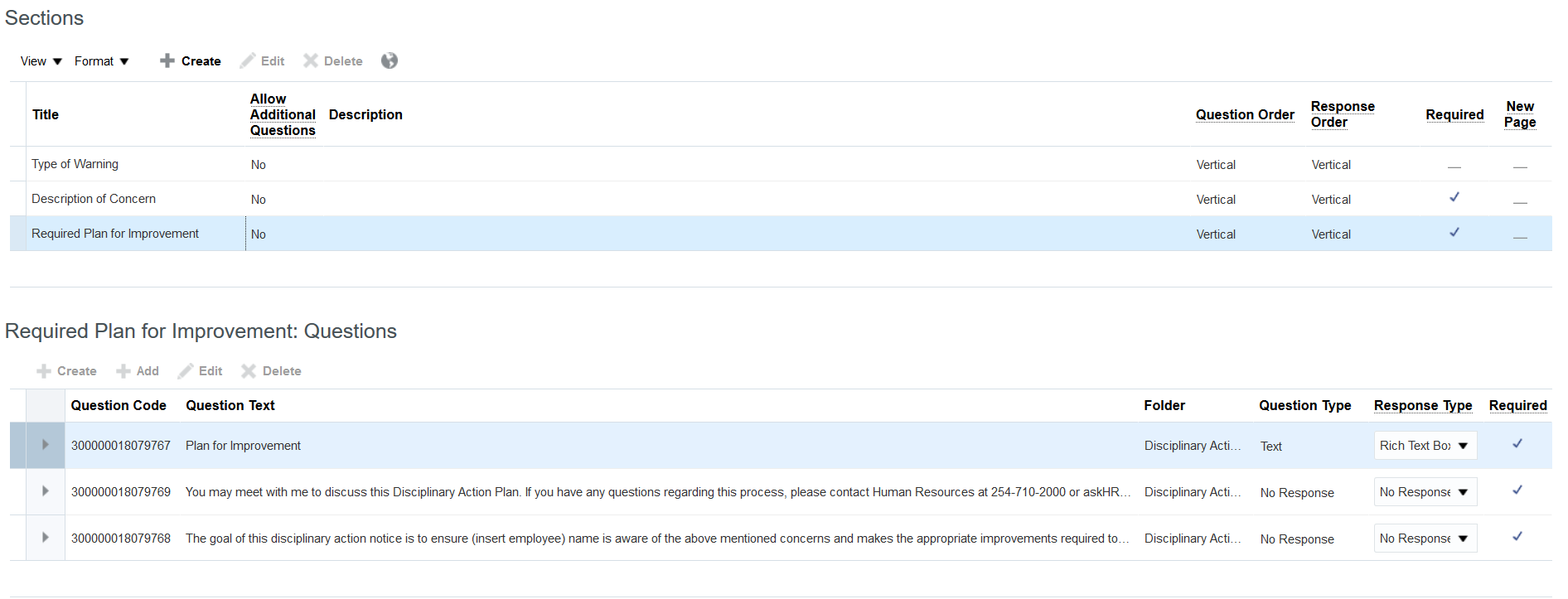Click the Question Type column header
Image resolution: width=1568 pixels, height=599 pixels.
pos(1305,405)
